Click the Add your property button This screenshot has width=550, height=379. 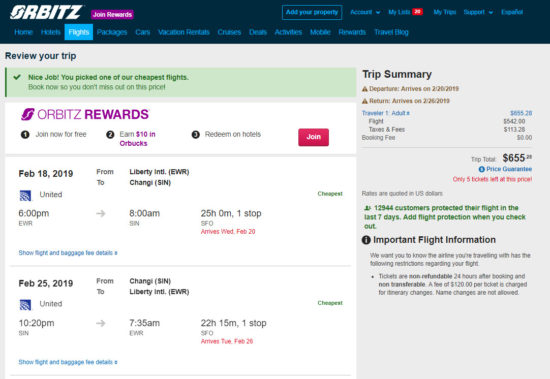[312, 12]
